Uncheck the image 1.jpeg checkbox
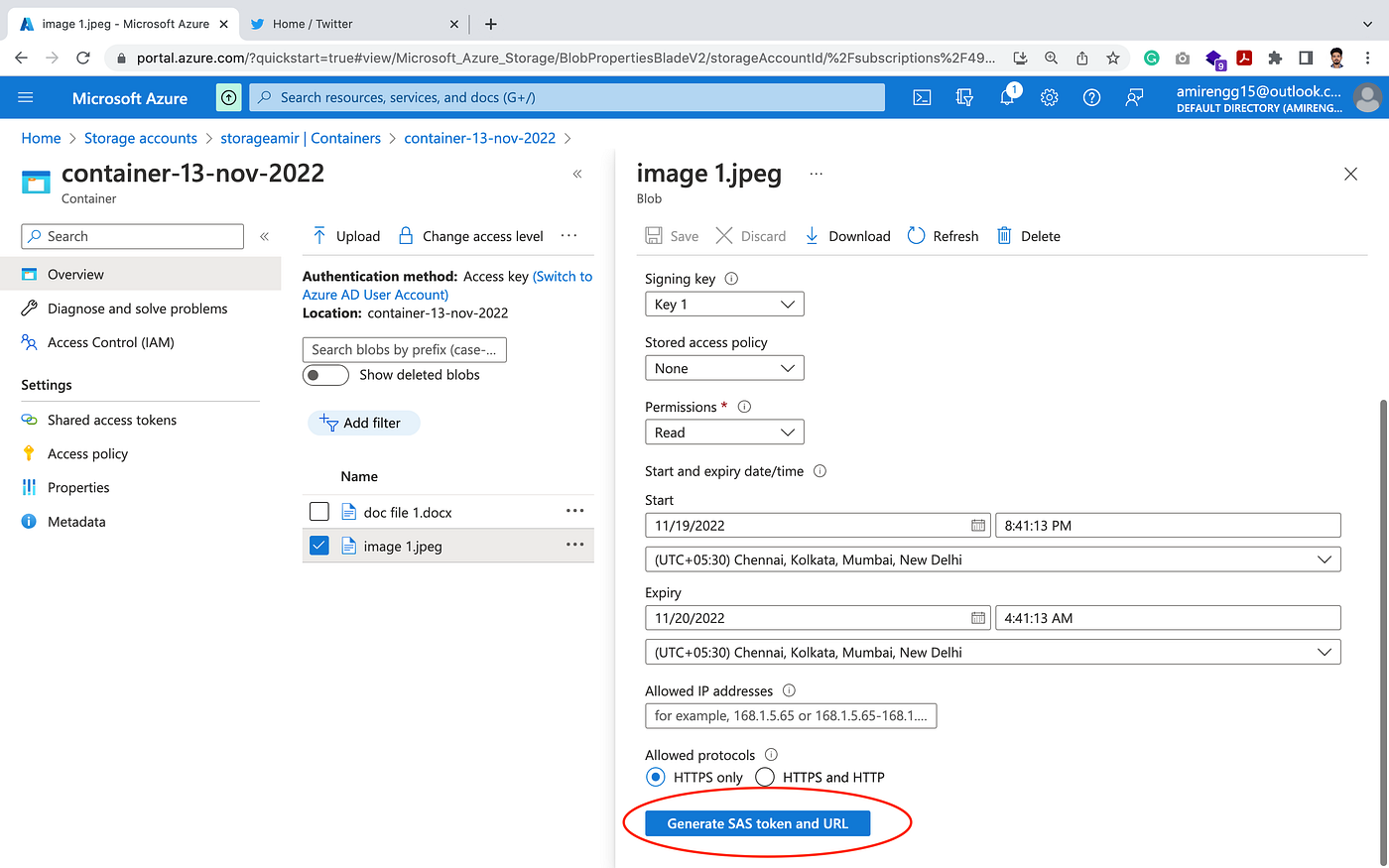 pyautogui.click(x=318, y=546)
